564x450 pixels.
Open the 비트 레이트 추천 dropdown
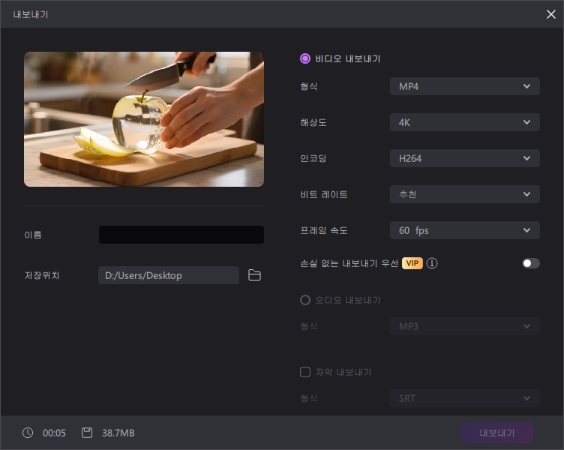pos(465,194)
